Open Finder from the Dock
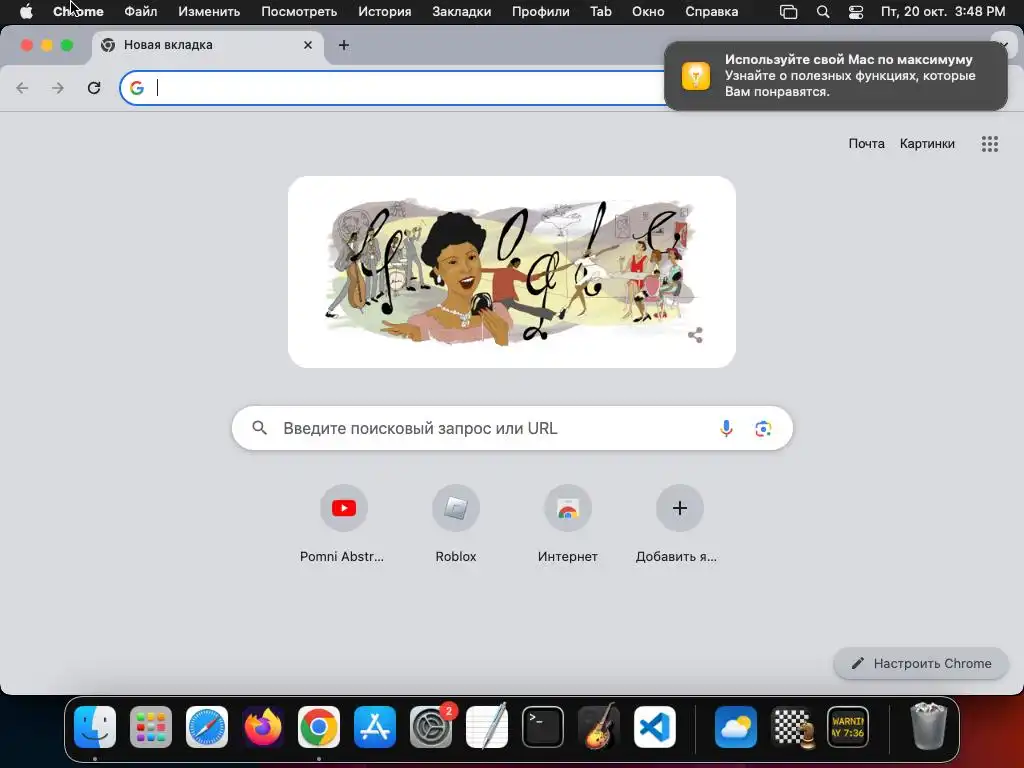The image size is (1024, 768). [x=95, y=727]
